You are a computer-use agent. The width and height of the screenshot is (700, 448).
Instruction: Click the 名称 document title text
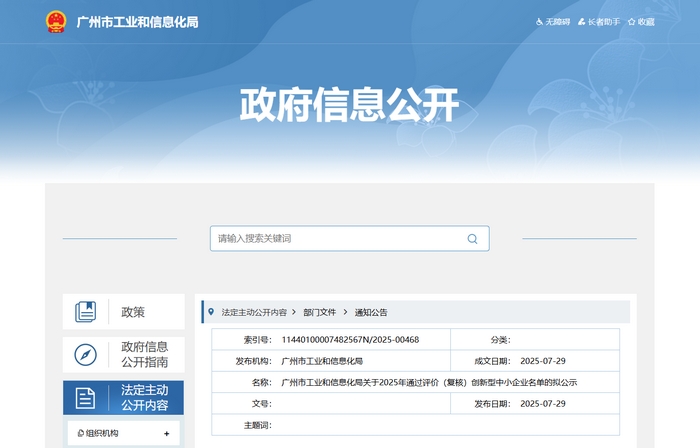coord(429,382)
